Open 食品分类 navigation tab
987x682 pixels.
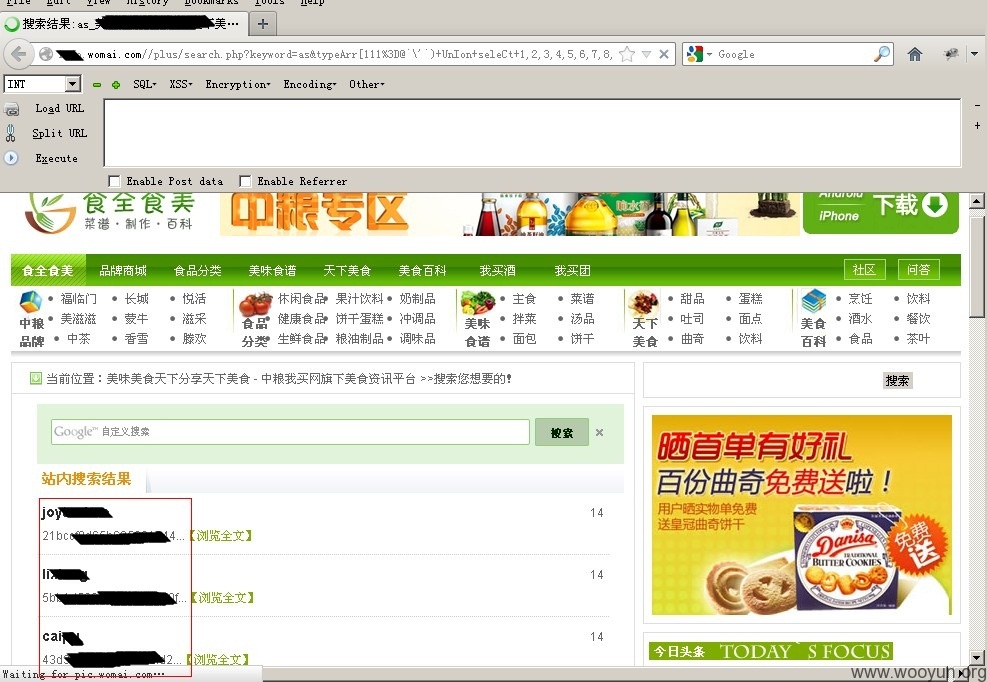tap(198, 271)
